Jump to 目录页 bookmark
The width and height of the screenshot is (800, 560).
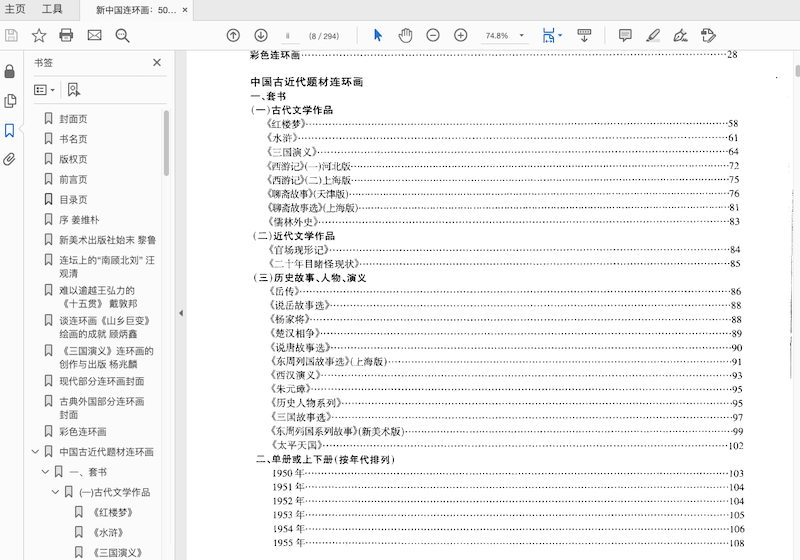[x=73, y=199]
